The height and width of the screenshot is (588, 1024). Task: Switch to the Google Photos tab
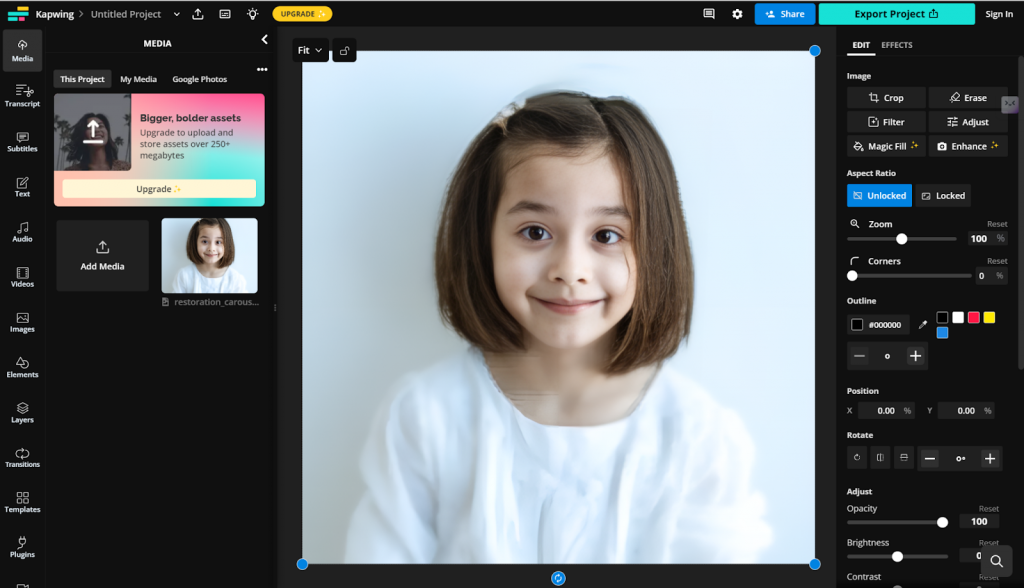point(200,79)
